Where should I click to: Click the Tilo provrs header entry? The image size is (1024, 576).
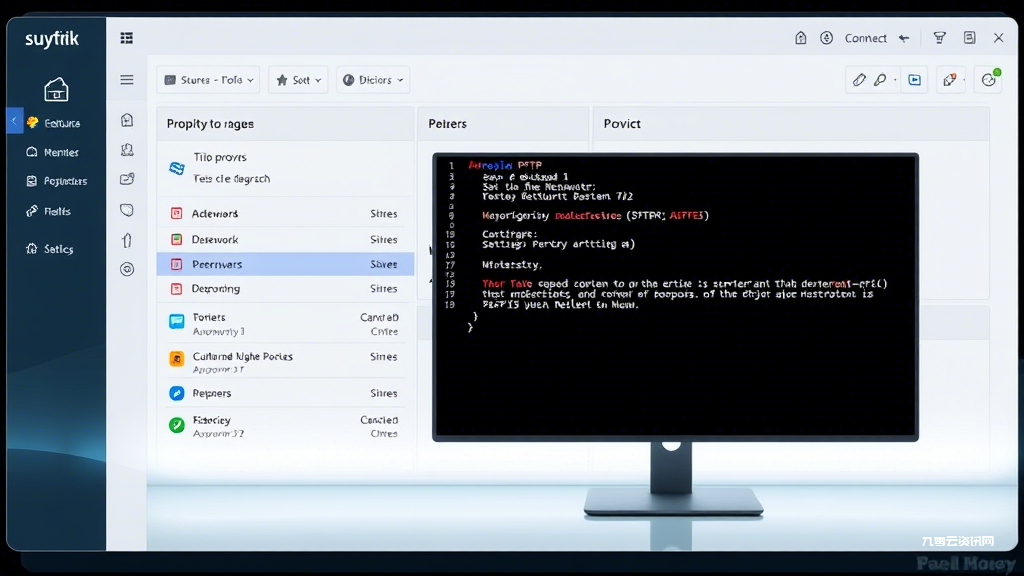coord(219,157)
